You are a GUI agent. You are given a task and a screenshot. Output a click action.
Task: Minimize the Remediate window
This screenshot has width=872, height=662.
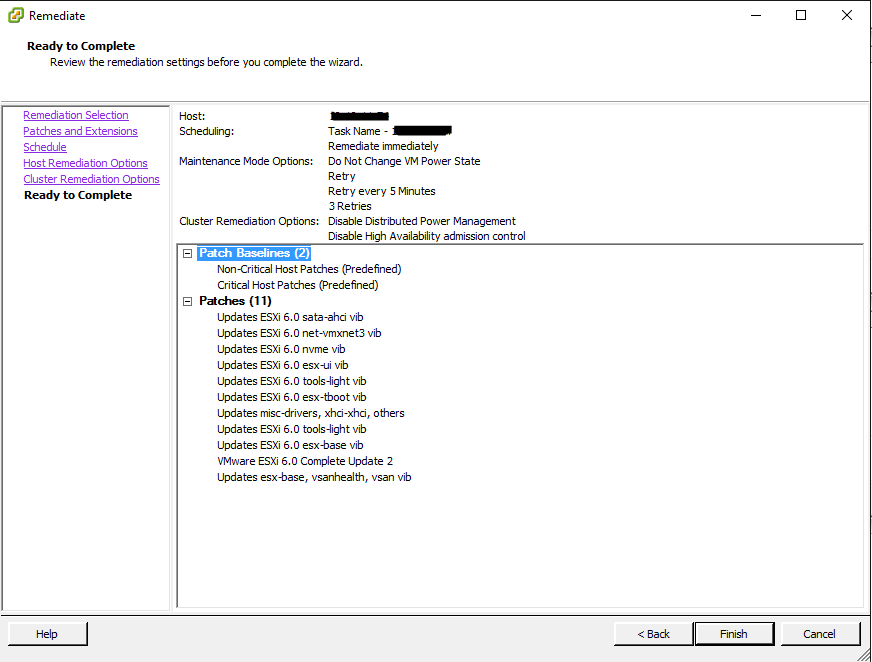coord(756,15)
